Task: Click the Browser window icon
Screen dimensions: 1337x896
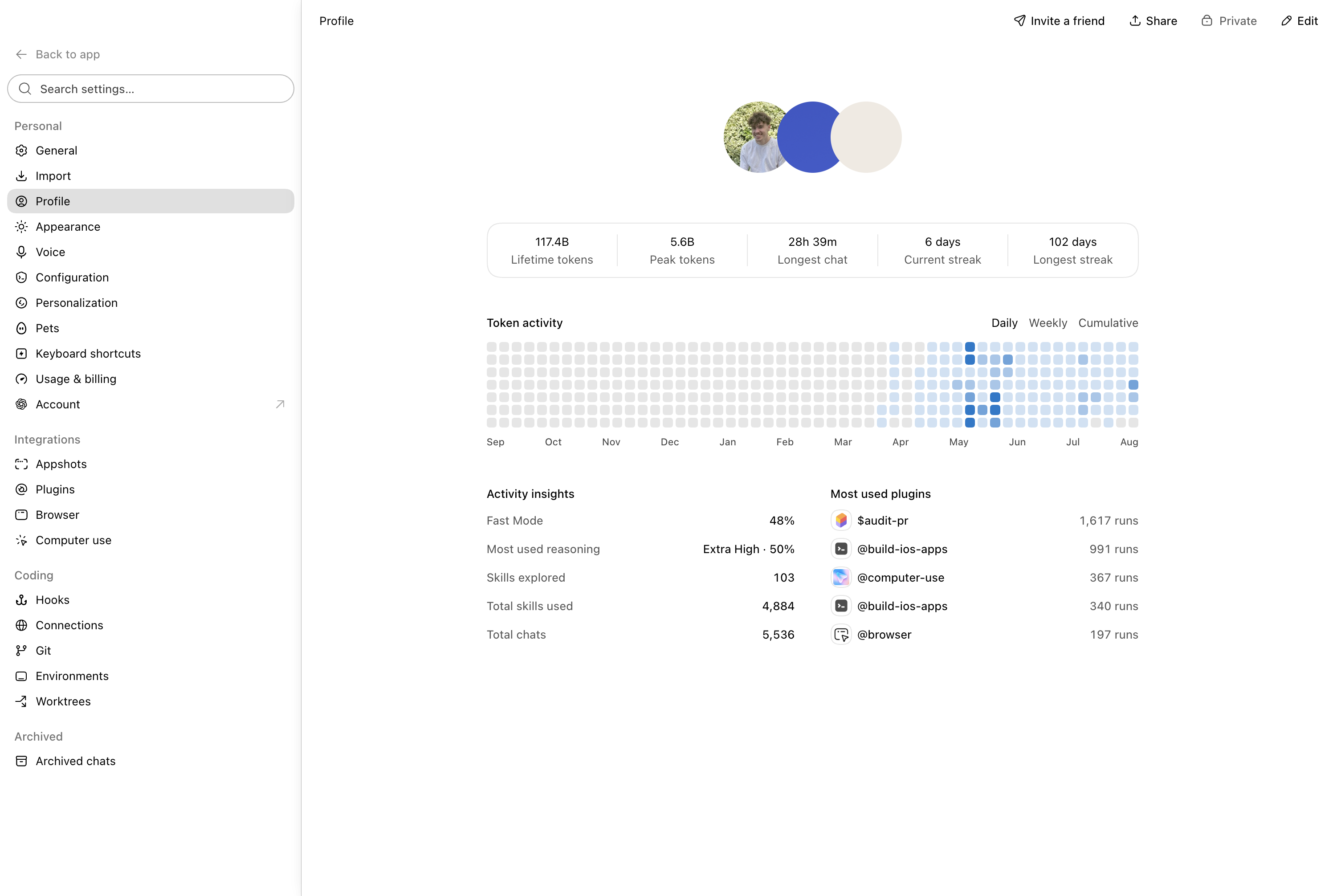Action: pos(21,515)
